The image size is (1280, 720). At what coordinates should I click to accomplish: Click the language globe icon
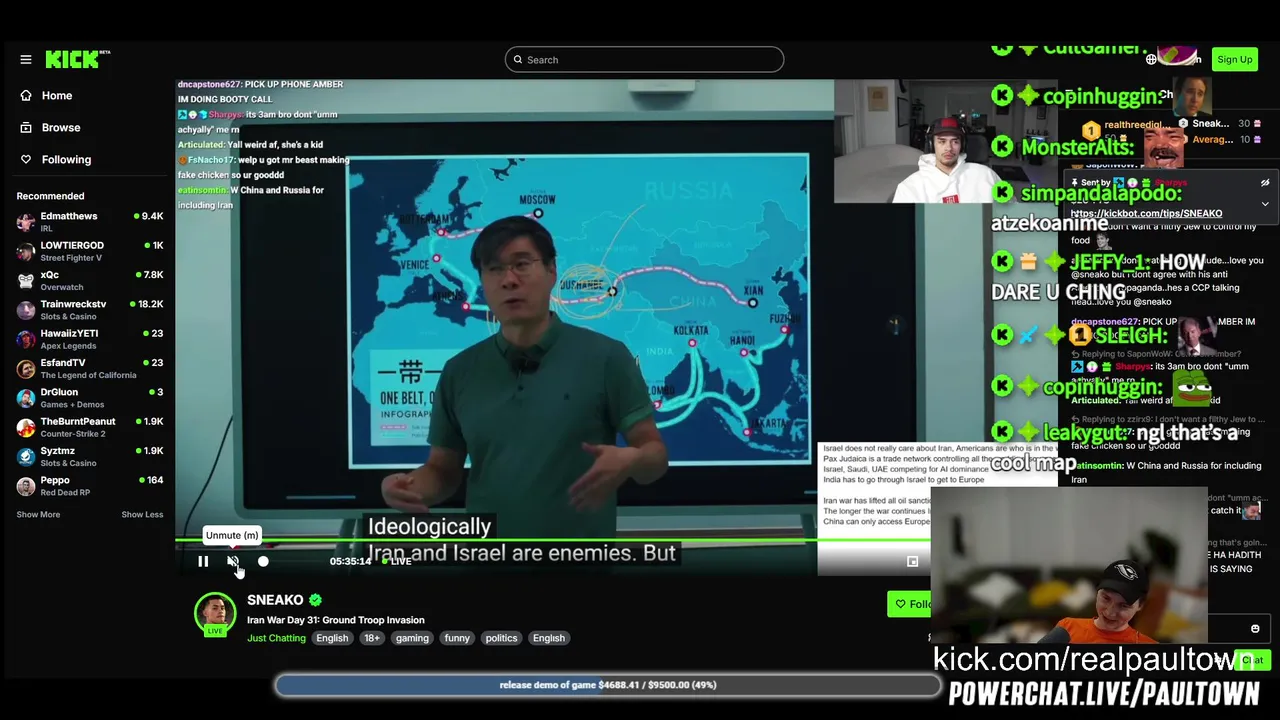point(1151,60)
